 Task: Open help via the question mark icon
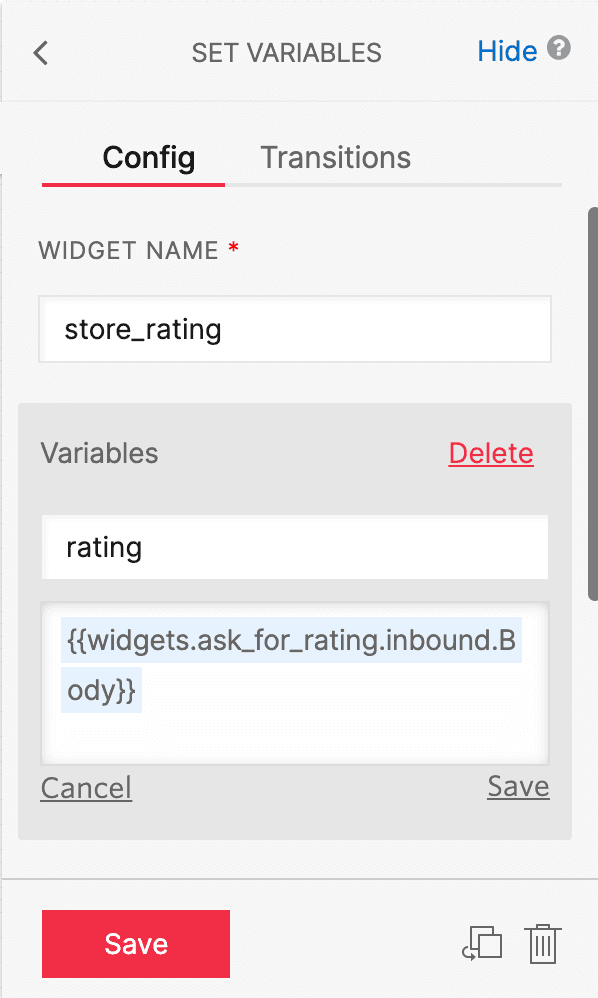559,49
